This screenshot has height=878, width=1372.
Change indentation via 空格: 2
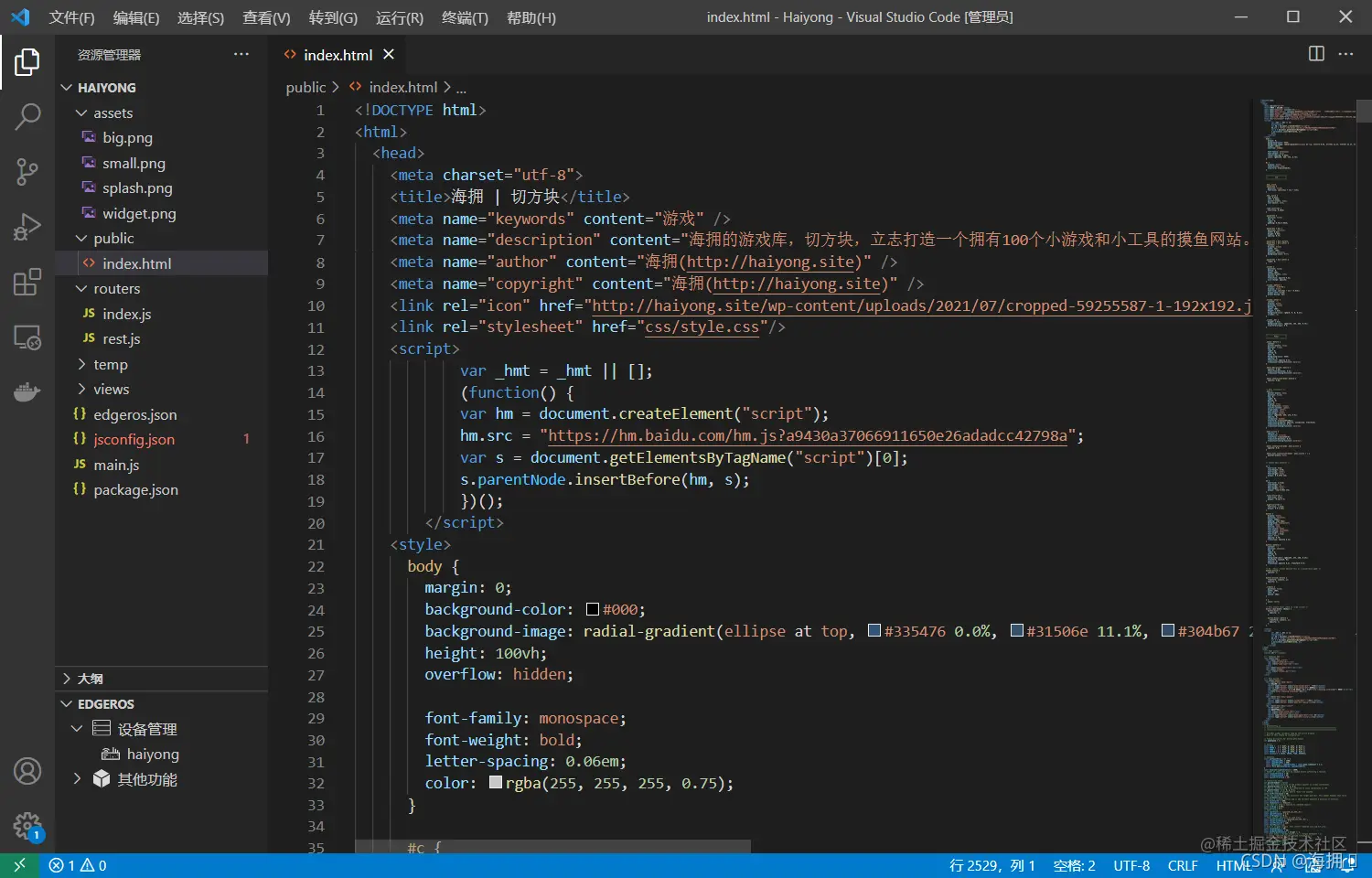(1074, 865)
